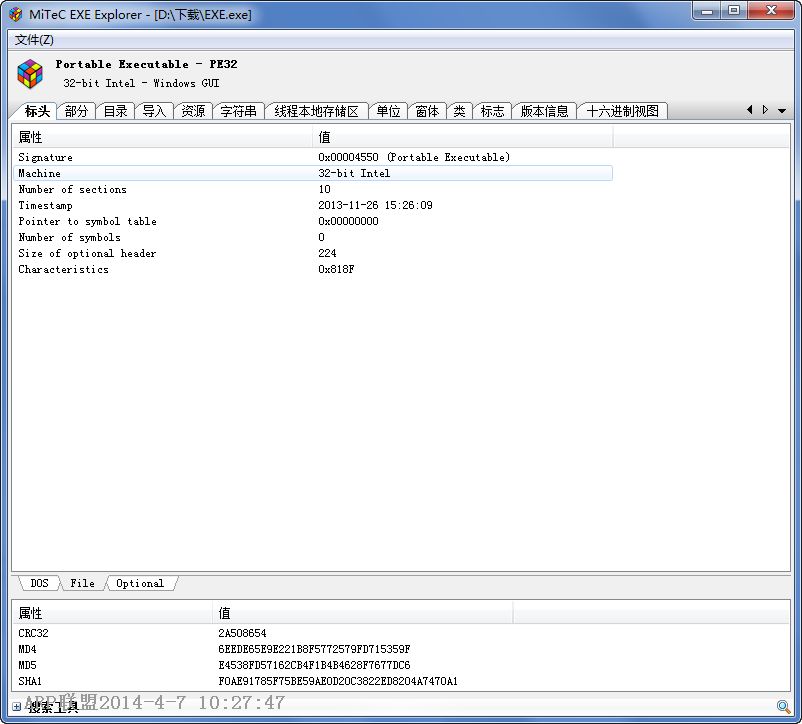Open the tab list dropdown arrow
Image resolution: width=802 pixels, height=724 pixels.
[782, 110]
